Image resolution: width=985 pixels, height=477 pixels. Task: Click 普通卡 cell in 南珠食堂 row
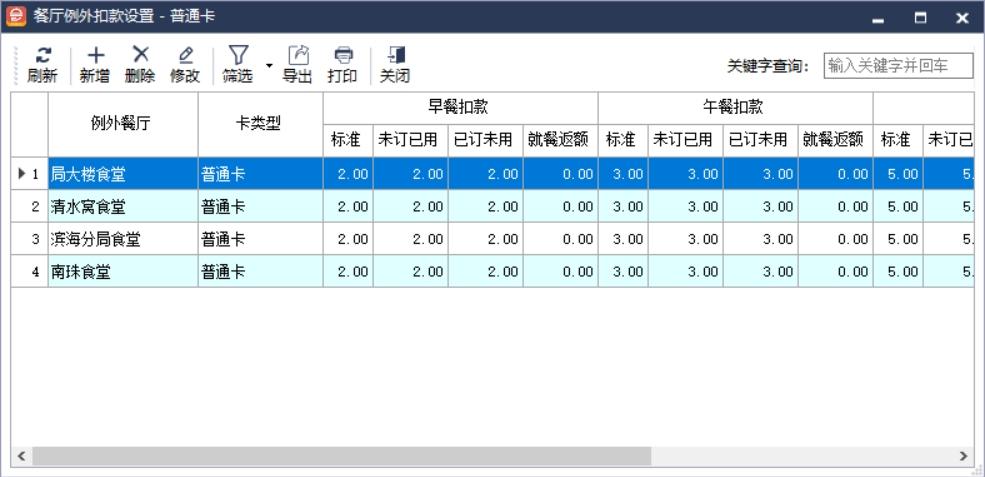[x=261, y=272]
